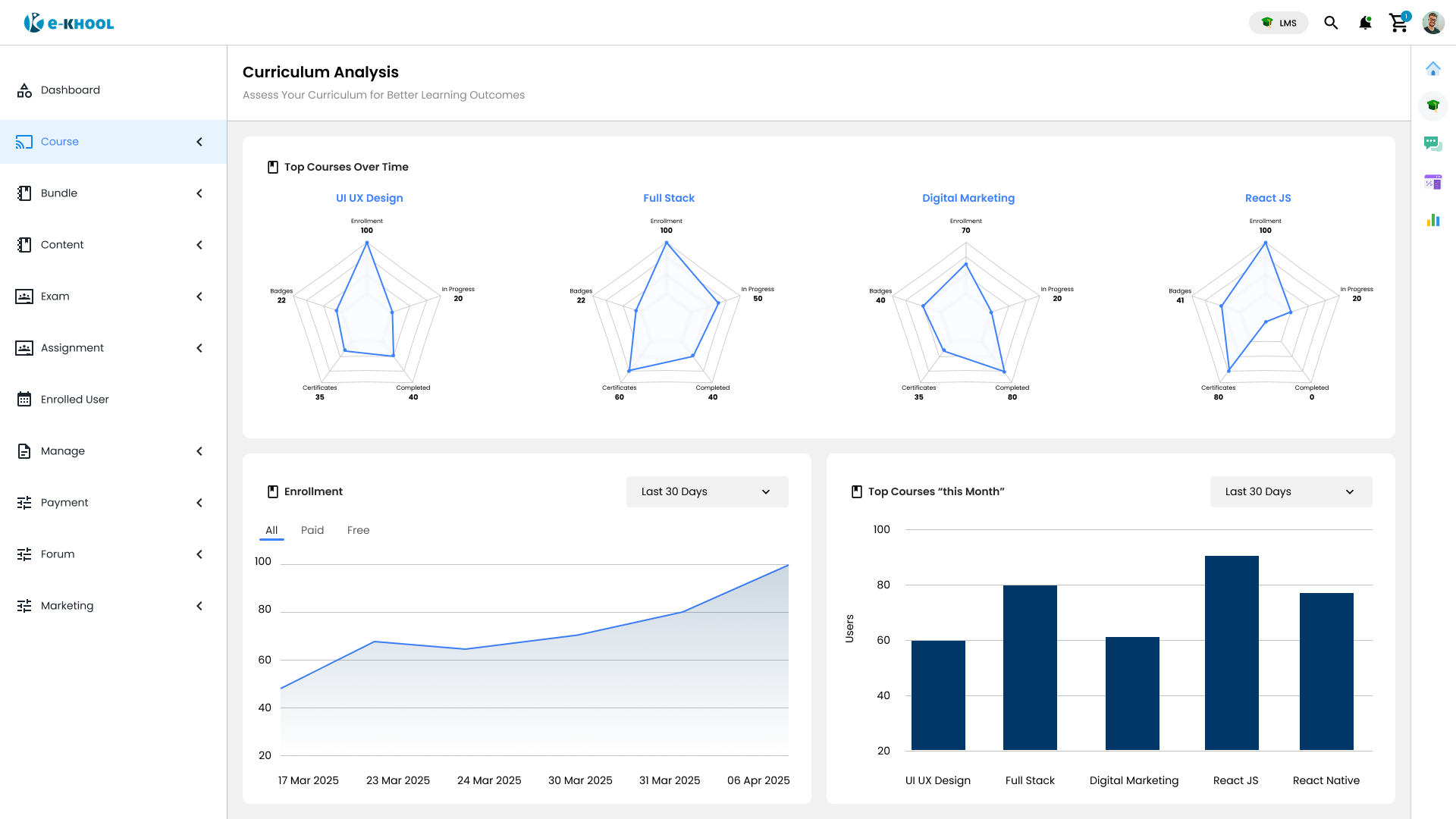Open Enrollment Last 30 Days dropdown
Image resolution: width=1456 pixels, height=819 pixels.
point(707,491)
